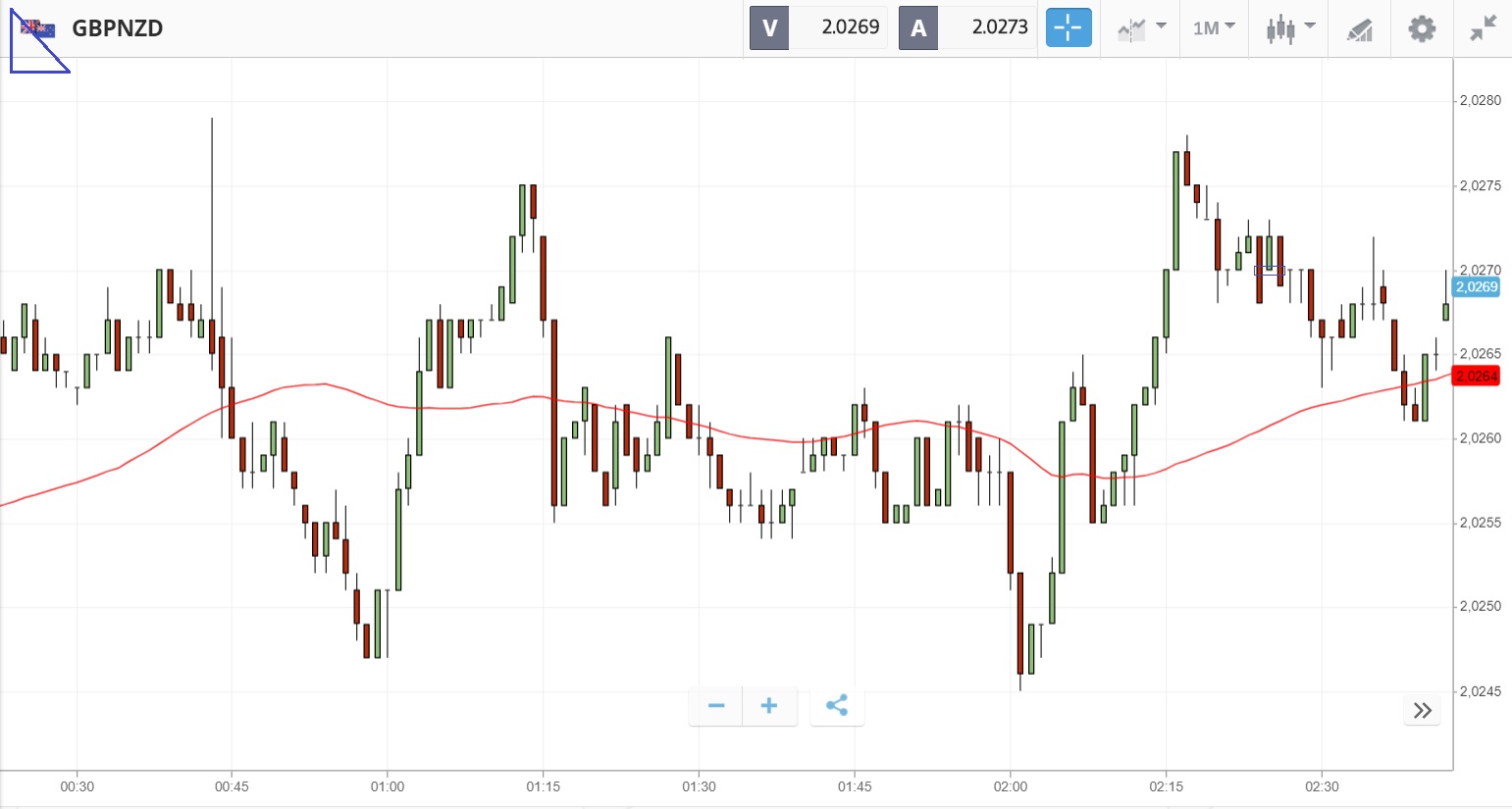Viewport: 1512px width, 809px height.
Task: Click the GBPNZD instrument name
Action: pos(118,28)
